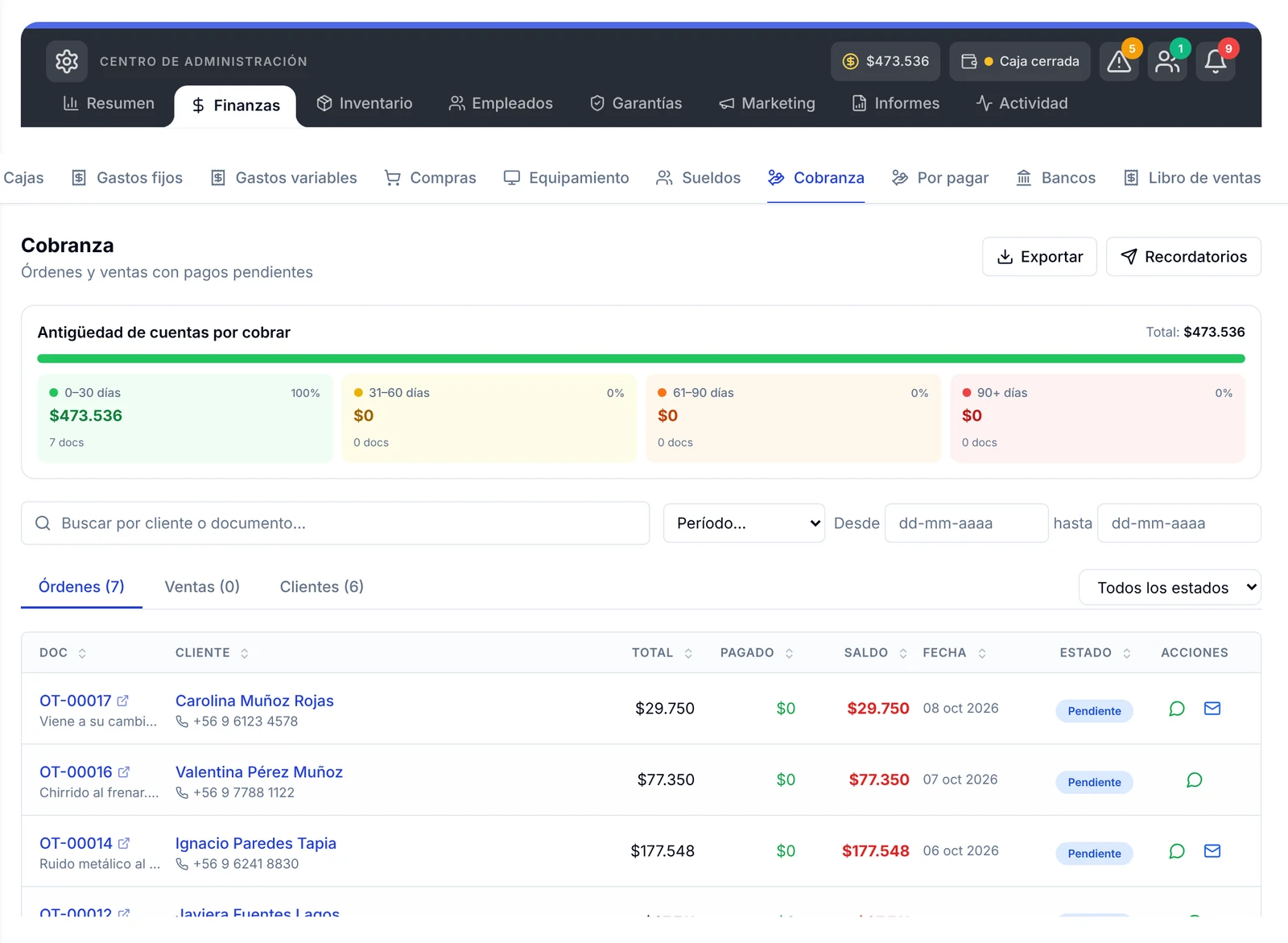Send WhatsApp message for order OT-00017
1288x943 pixels.
coord(1177,709)
